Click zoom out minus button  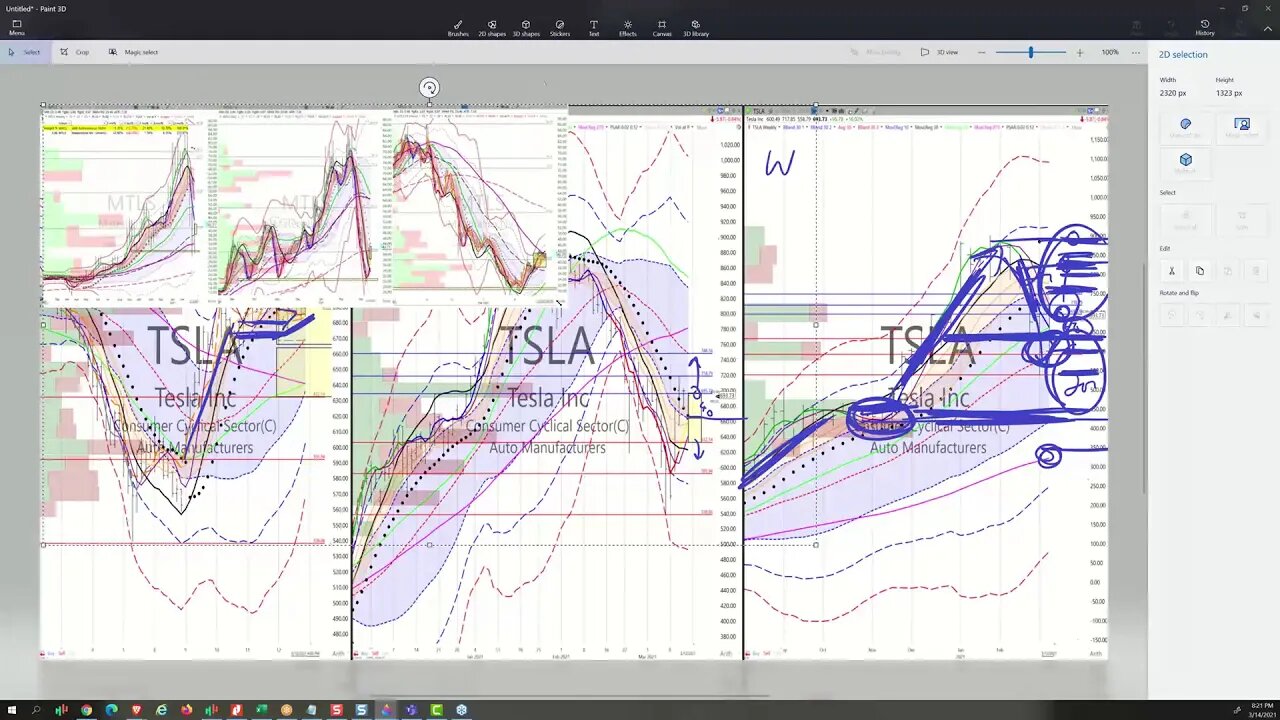click(x=982, y=52)
